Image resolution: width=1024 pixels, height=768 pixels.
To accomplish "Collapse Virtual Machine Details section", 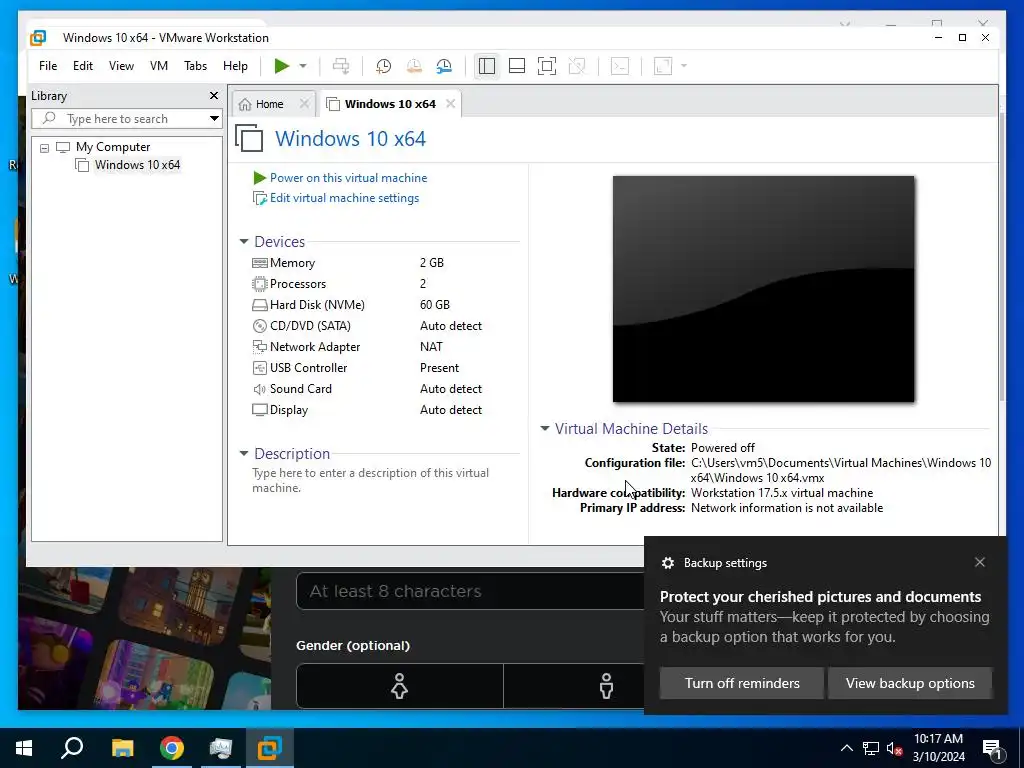I will [x=545, y=428].
